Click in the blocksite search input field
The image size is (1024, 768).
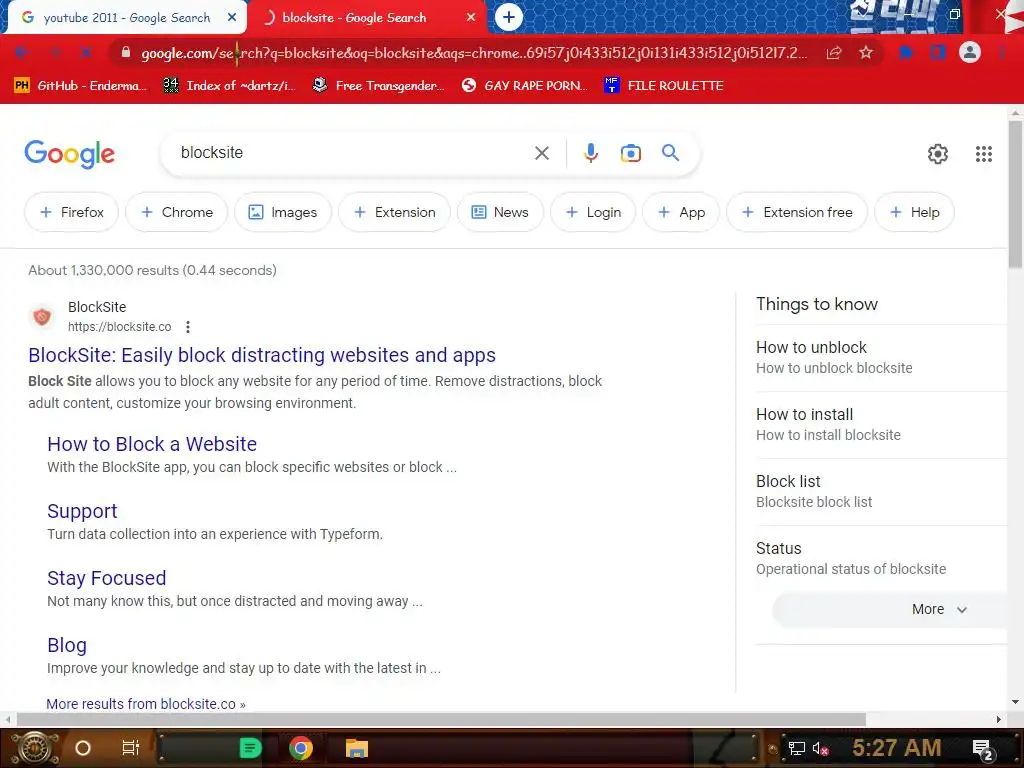[x=353, y=153]
